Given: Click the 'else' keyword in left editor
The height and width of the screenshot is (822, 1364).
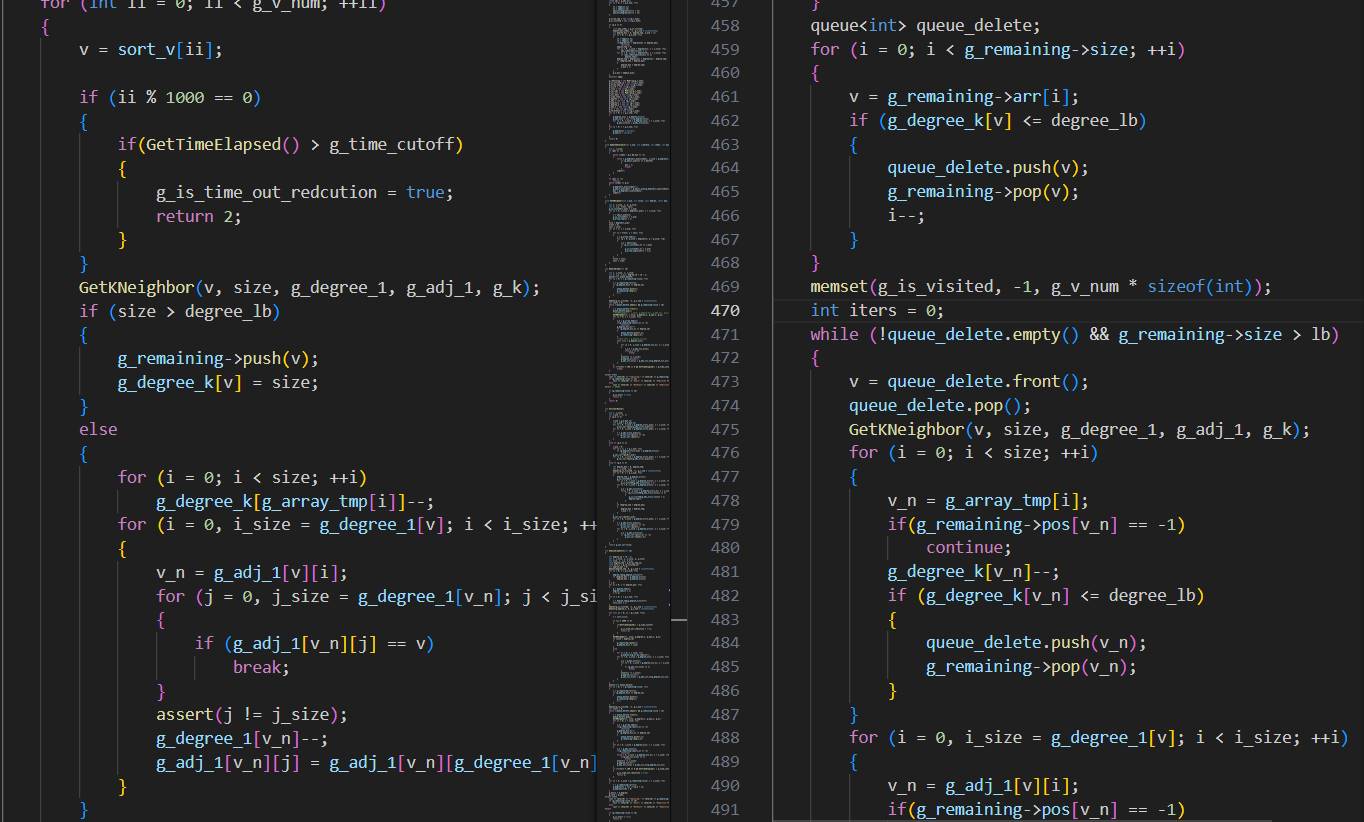Looking at the screenshot, I should (x=98, y=429).
